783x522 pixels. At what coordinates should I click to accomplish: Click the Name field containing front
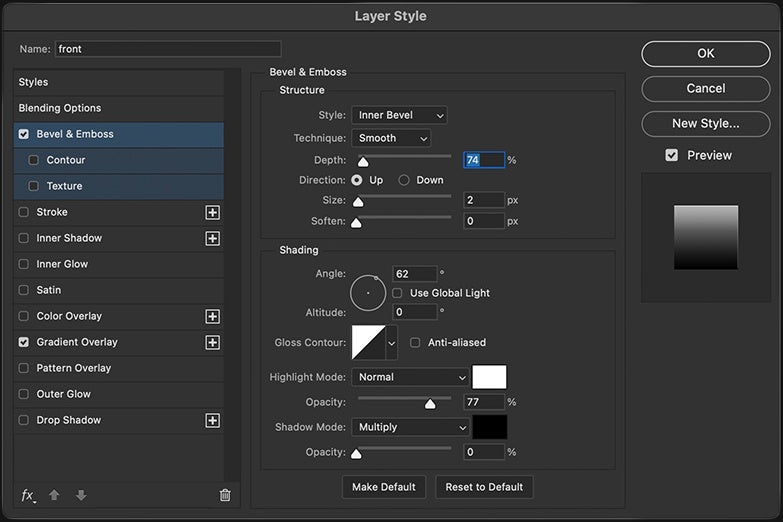coord(168,49)
